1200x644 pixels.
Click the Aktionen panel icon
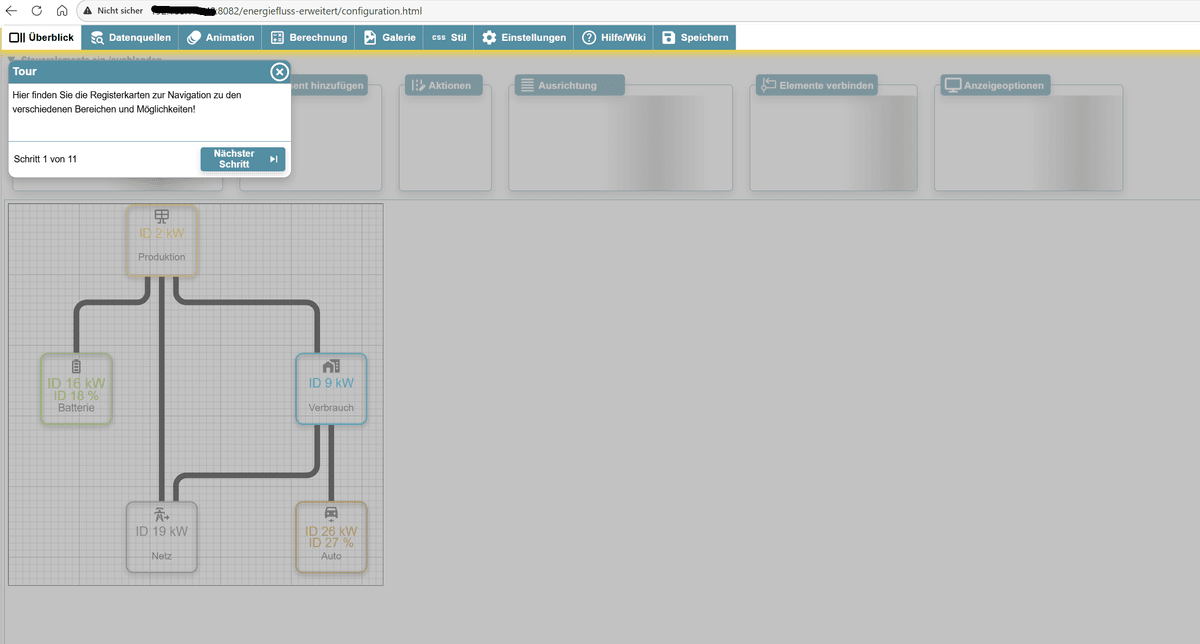[x=420, y=85]
